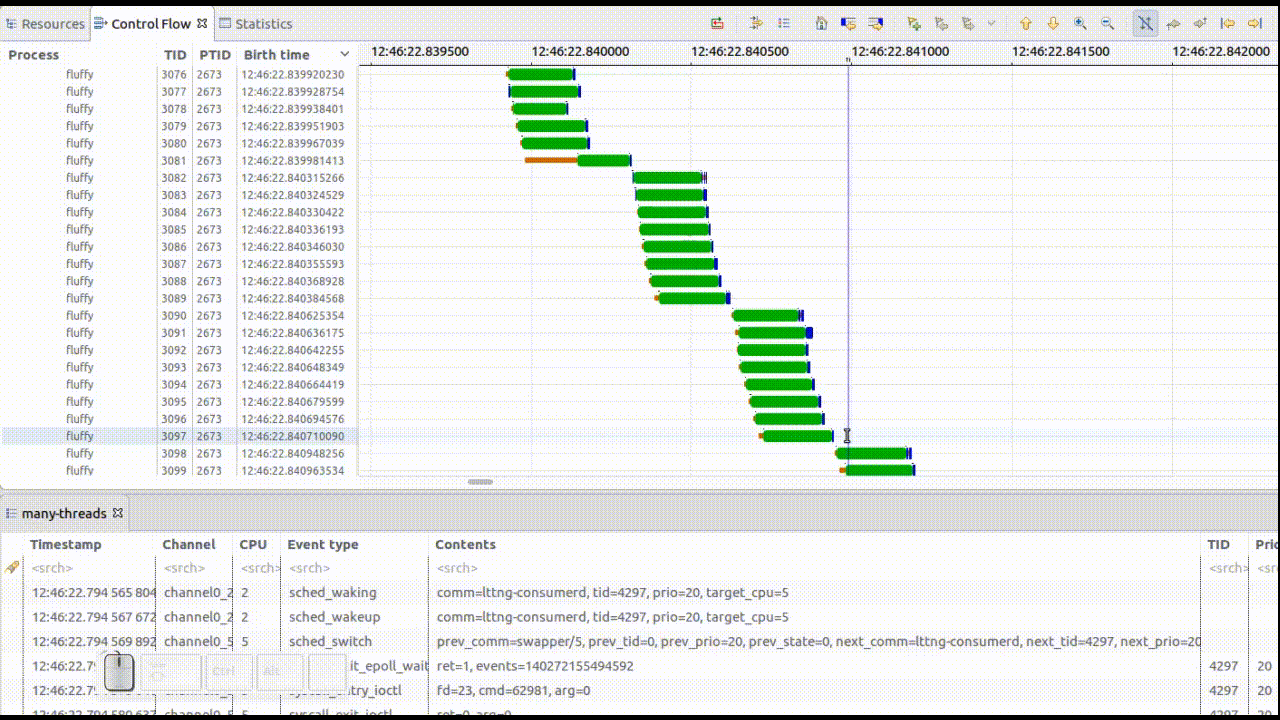Select the fluffy process row with TID 3081

pos(80,160)
